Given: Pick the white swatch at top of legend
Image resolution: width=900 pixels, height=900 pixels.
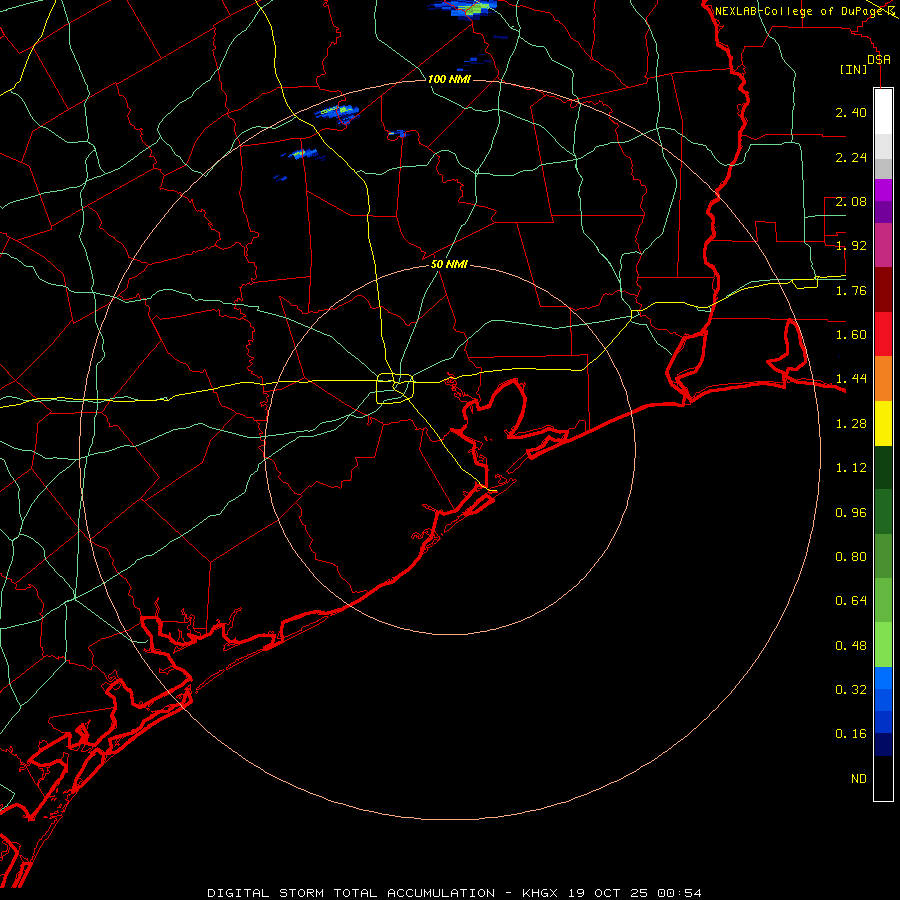Looking at the screenshot, I should click(x=883, y=112).
